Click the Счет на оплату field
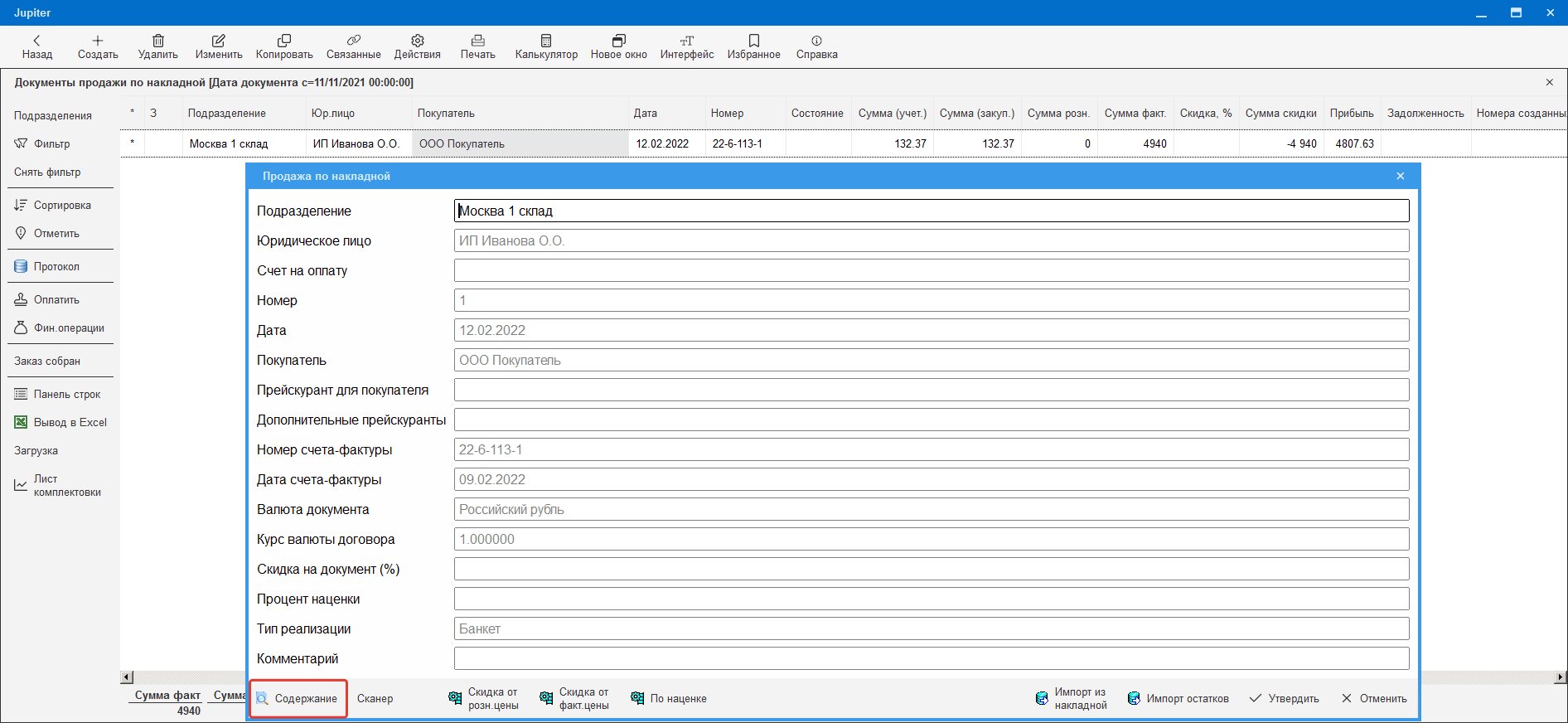Screen dimensions: 1568x723 tap(932, 270)
